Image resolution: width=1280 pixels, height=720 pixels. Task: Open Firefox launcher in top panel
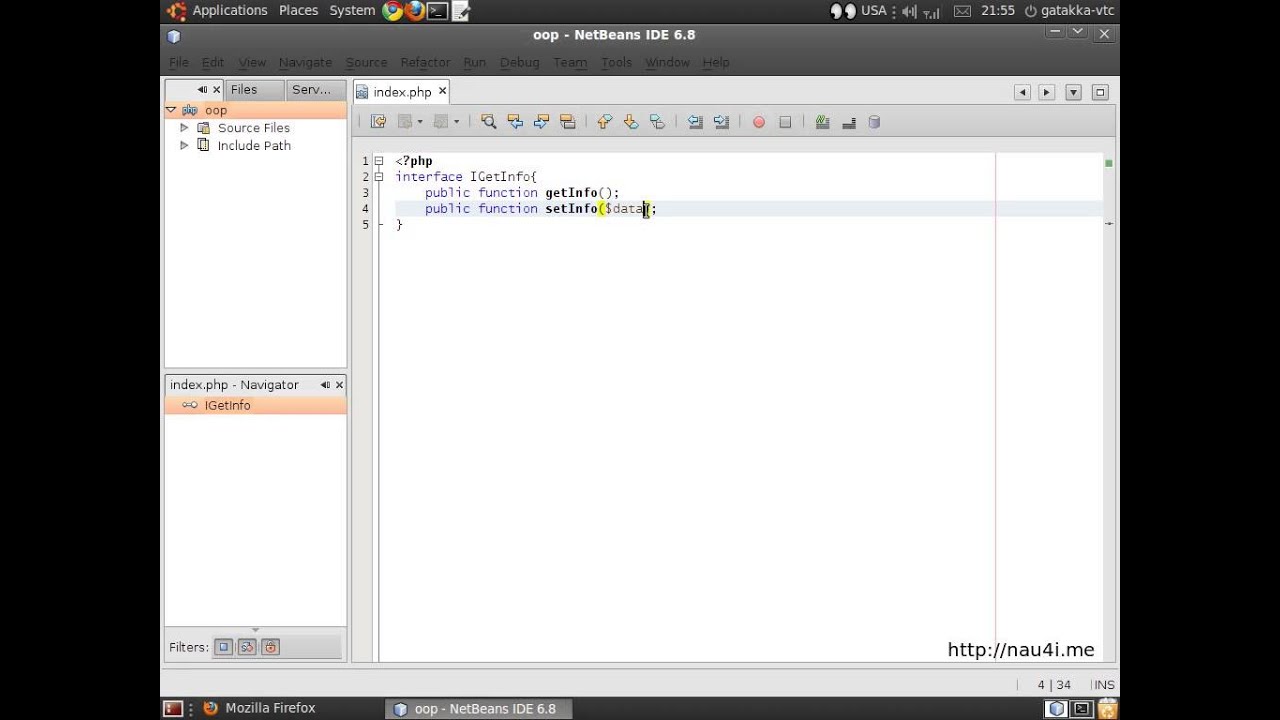415,11
